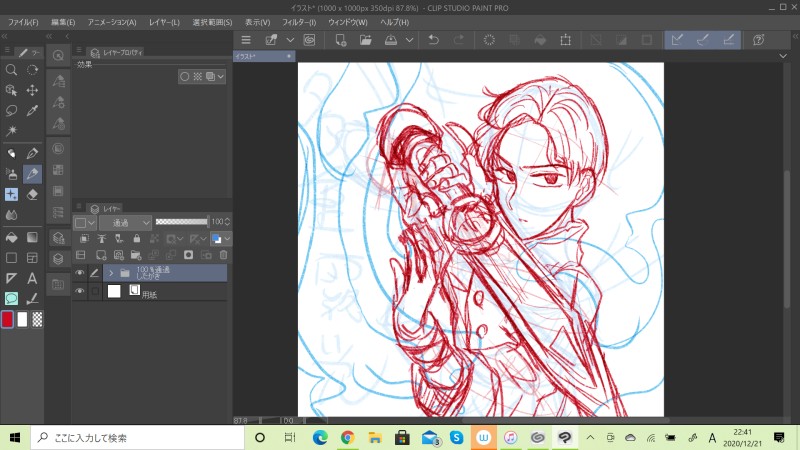This screenshot has height=450, width=800.
Task: Toggle the Tone effect dotted icon
Action: click(x=197, y=77)
